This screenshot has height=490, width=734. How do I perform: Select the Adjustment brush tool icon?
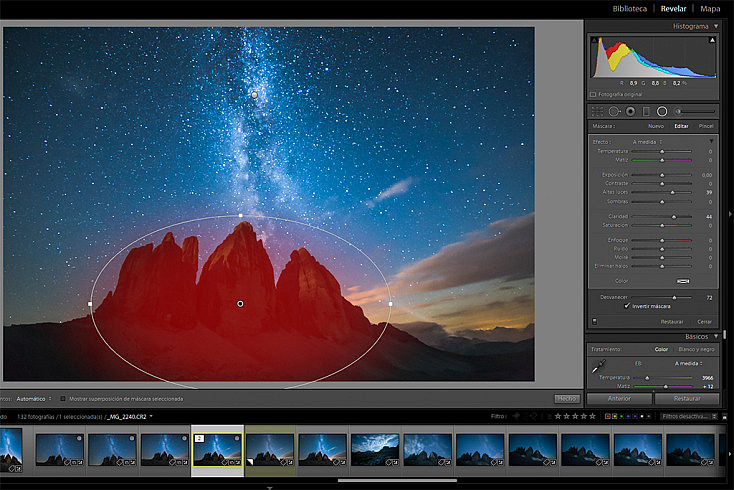(x=695, y=111)
